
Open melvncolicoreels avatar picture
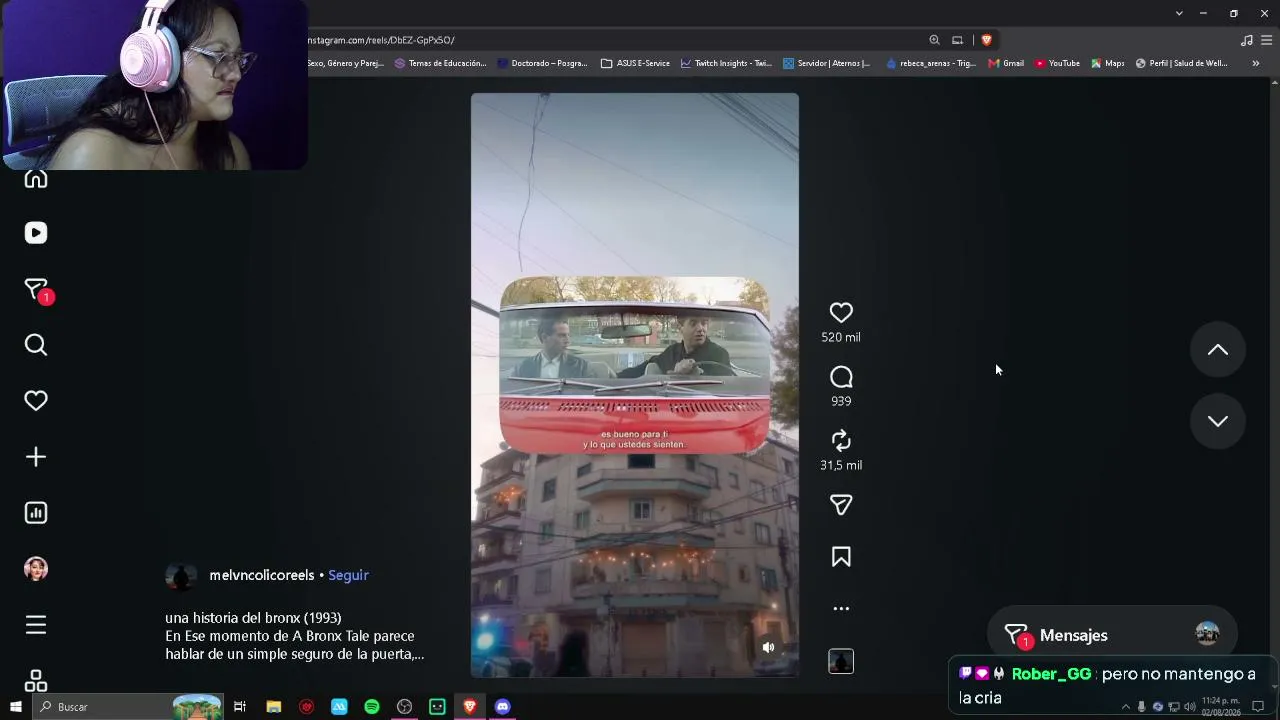(x=181, y=576)
